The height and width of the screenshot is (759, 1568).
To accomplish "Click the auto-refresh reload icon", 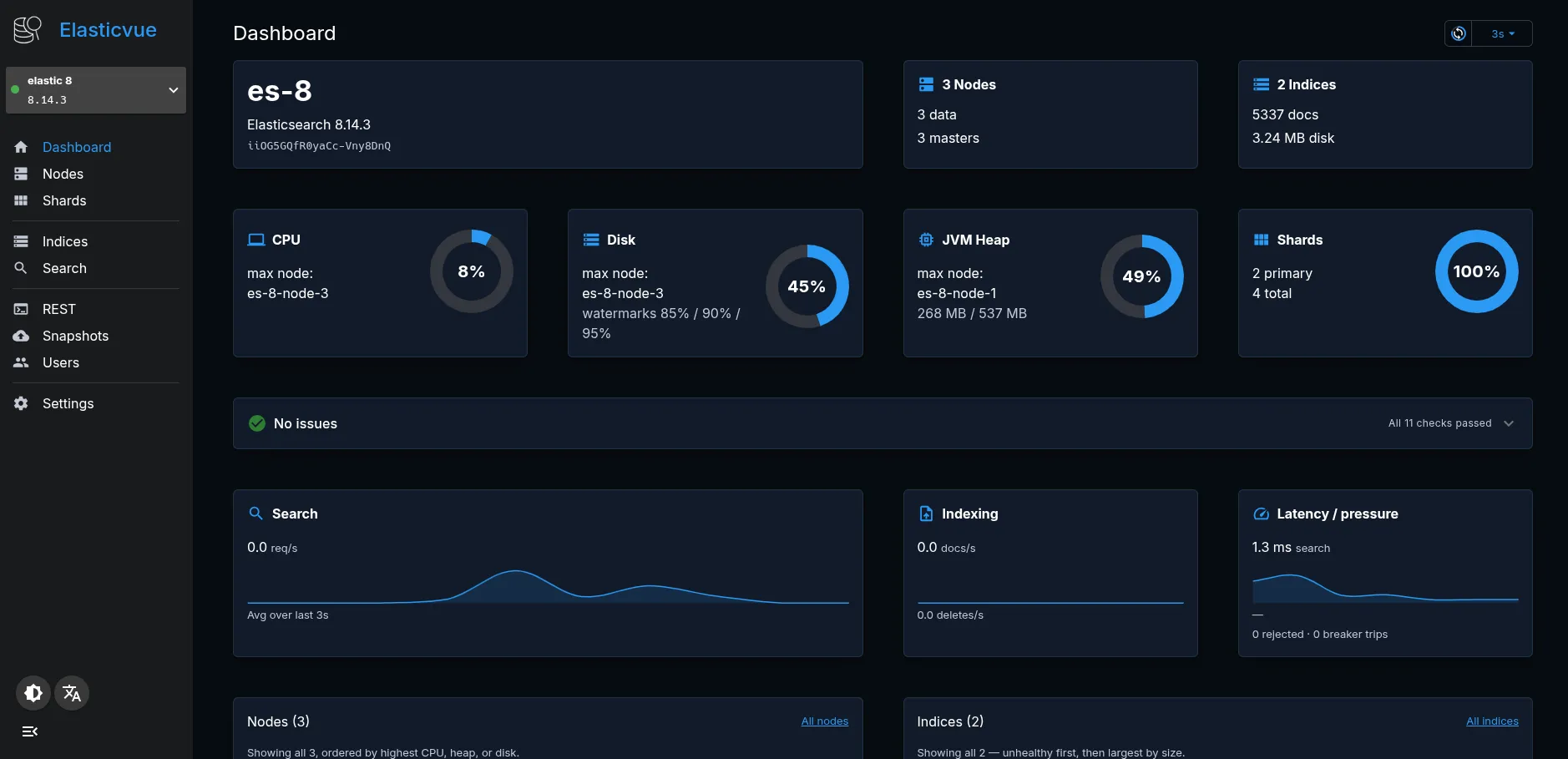I will coord(1459,33).
